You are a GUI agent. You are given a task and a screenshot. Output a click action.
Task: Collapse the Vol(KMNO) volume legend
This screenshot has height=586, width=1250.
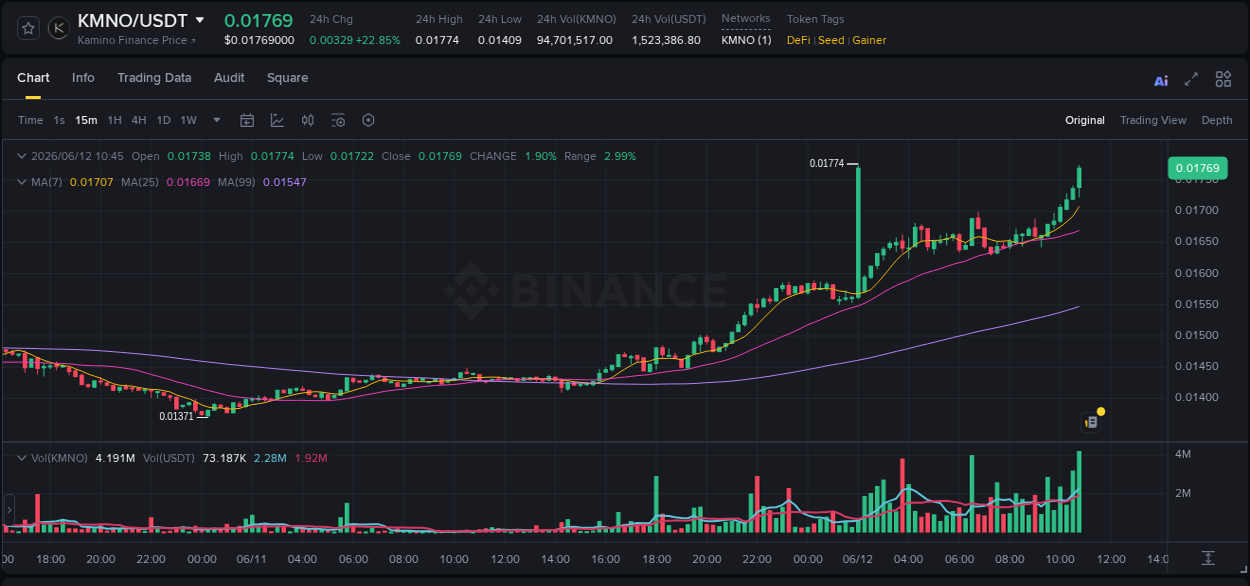coord(22,457)
